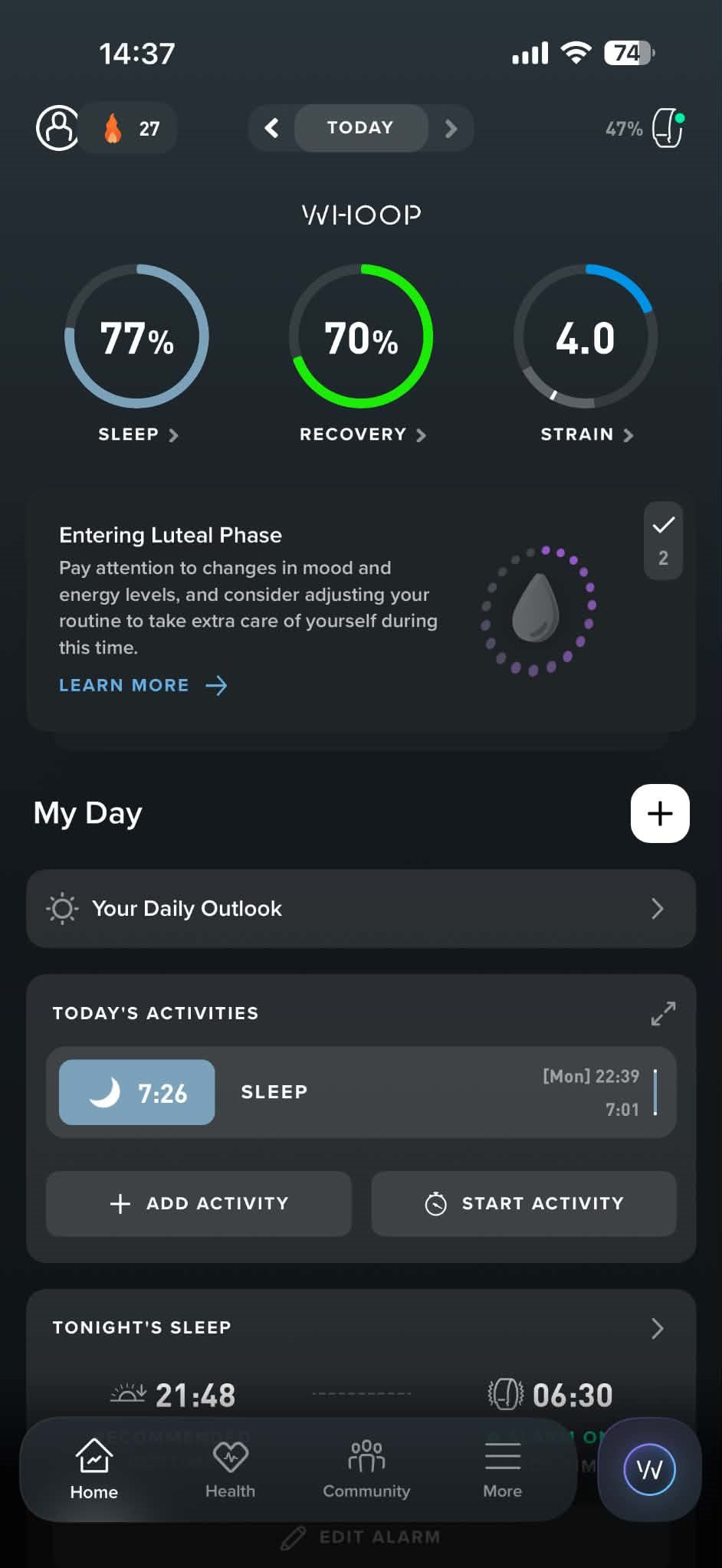Follow the Learn More link
Viewport: 722px width, 1568px height.
[143, 685]
